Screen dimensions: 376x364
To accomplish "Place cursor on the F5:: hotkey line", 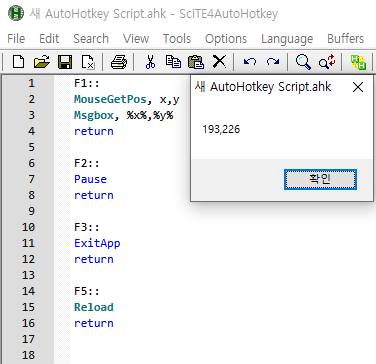I will coord(87,291).
